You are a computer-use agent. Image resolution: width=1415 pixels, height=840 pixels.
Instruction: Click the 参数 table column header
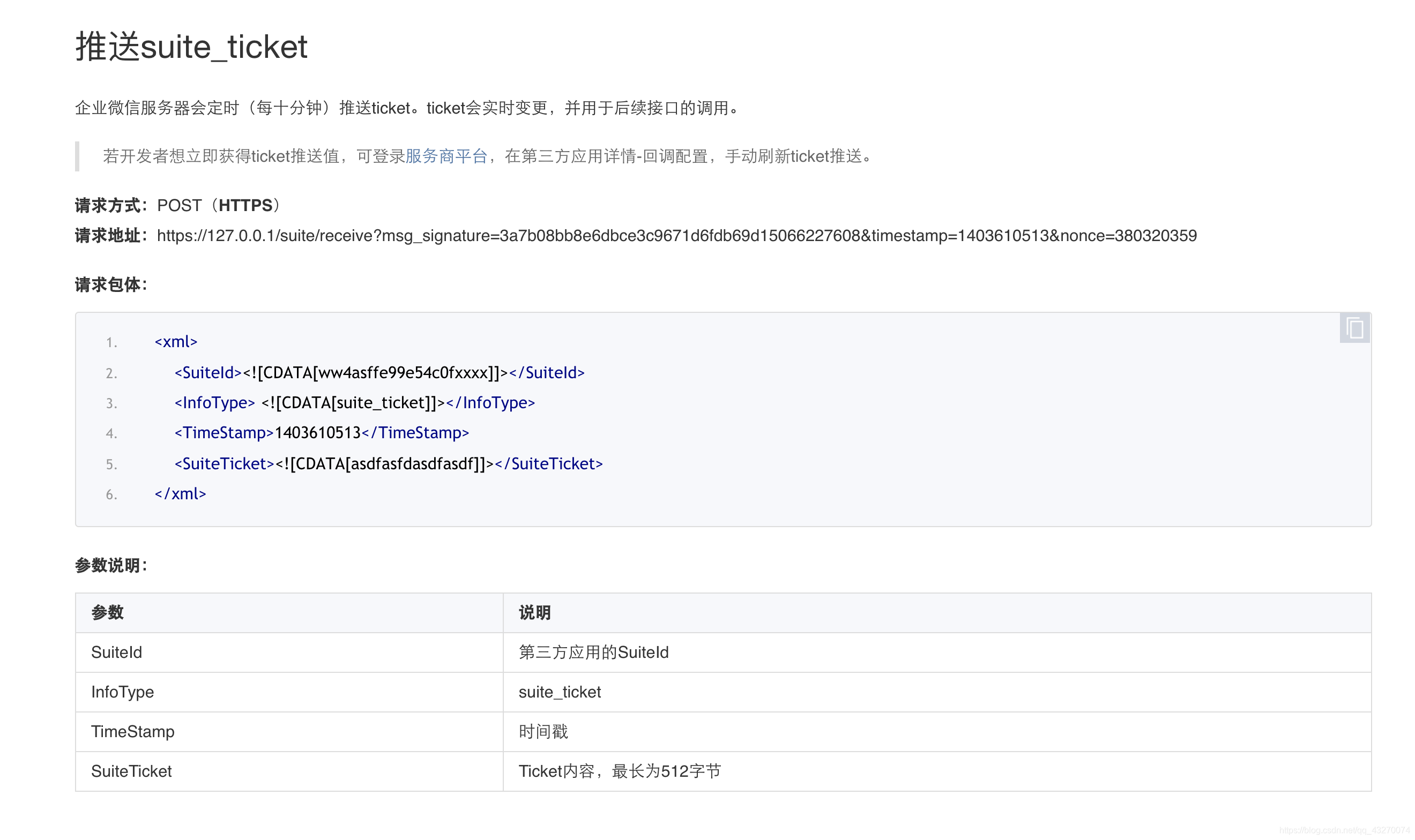(x=289, y=613)
